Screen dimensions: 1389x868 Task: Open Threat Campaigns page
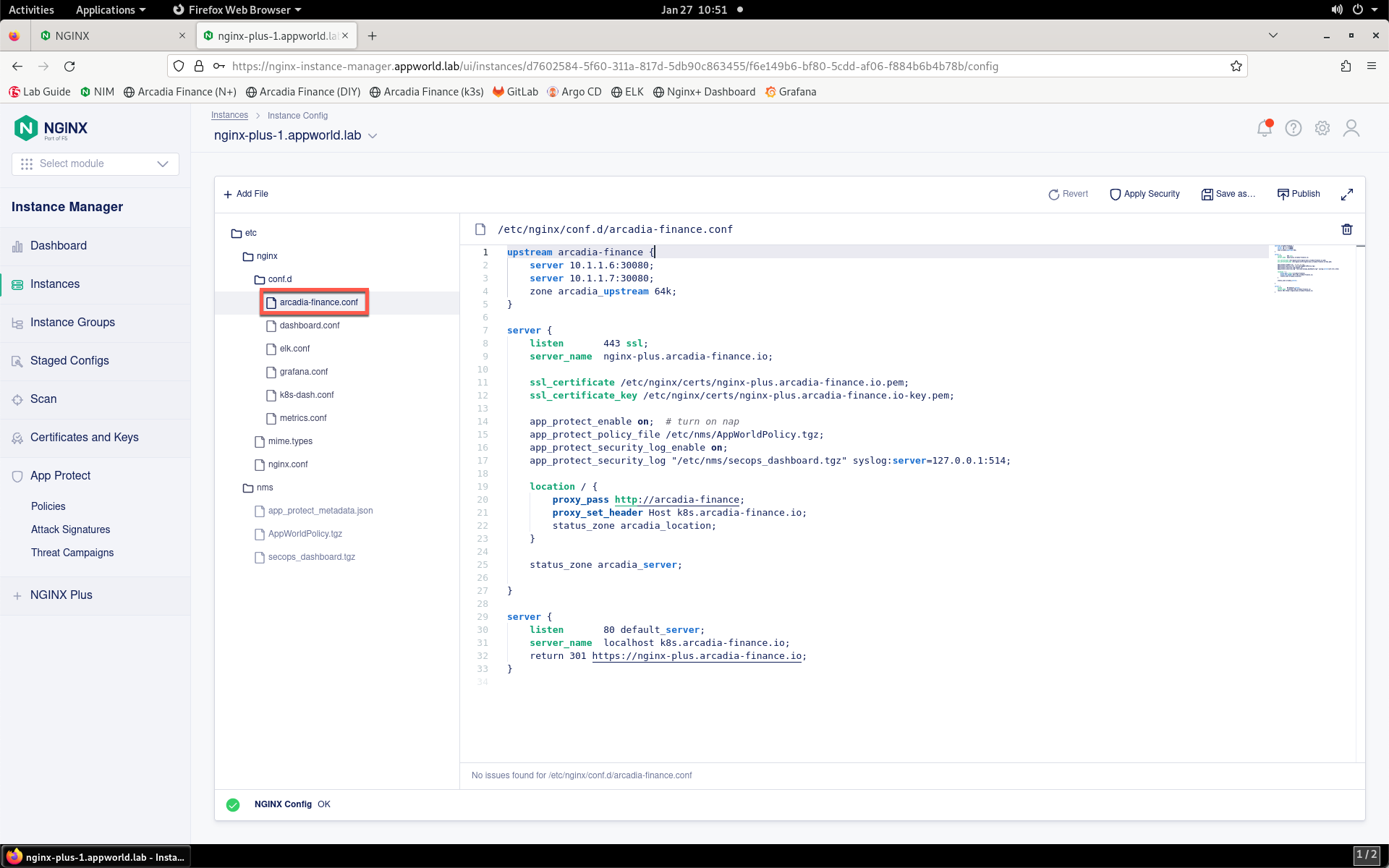coord(72,553)
